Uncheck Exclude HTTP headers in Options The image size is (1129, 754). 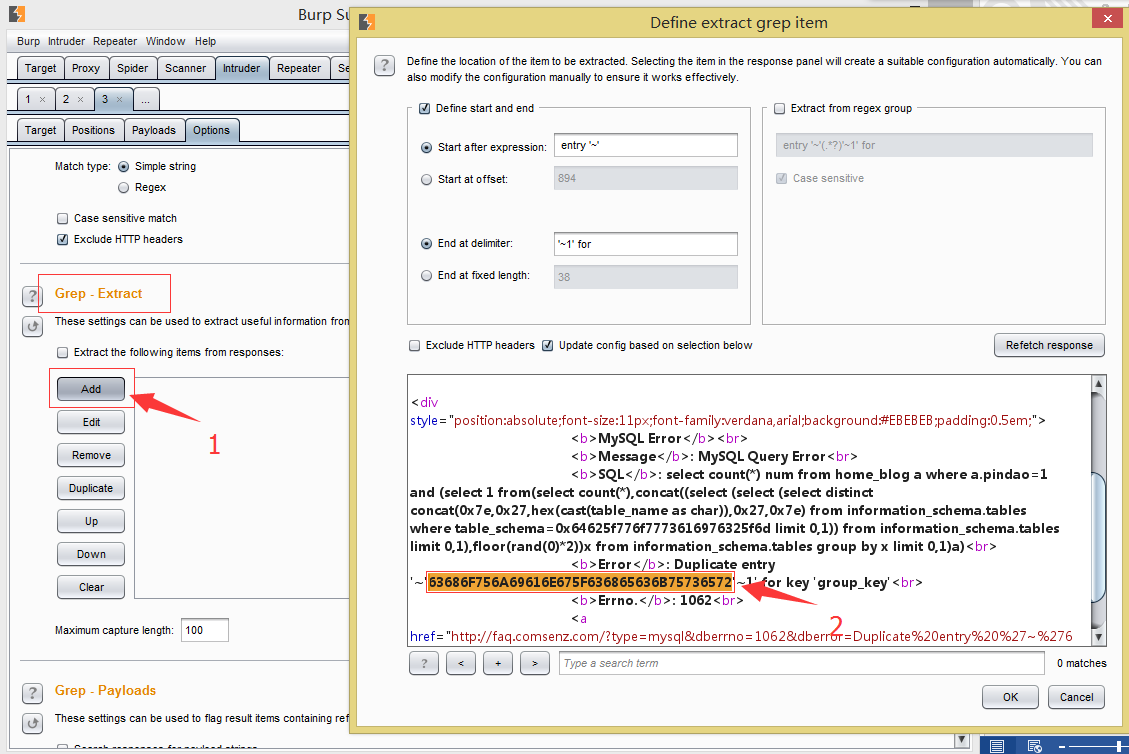point(63,239)
